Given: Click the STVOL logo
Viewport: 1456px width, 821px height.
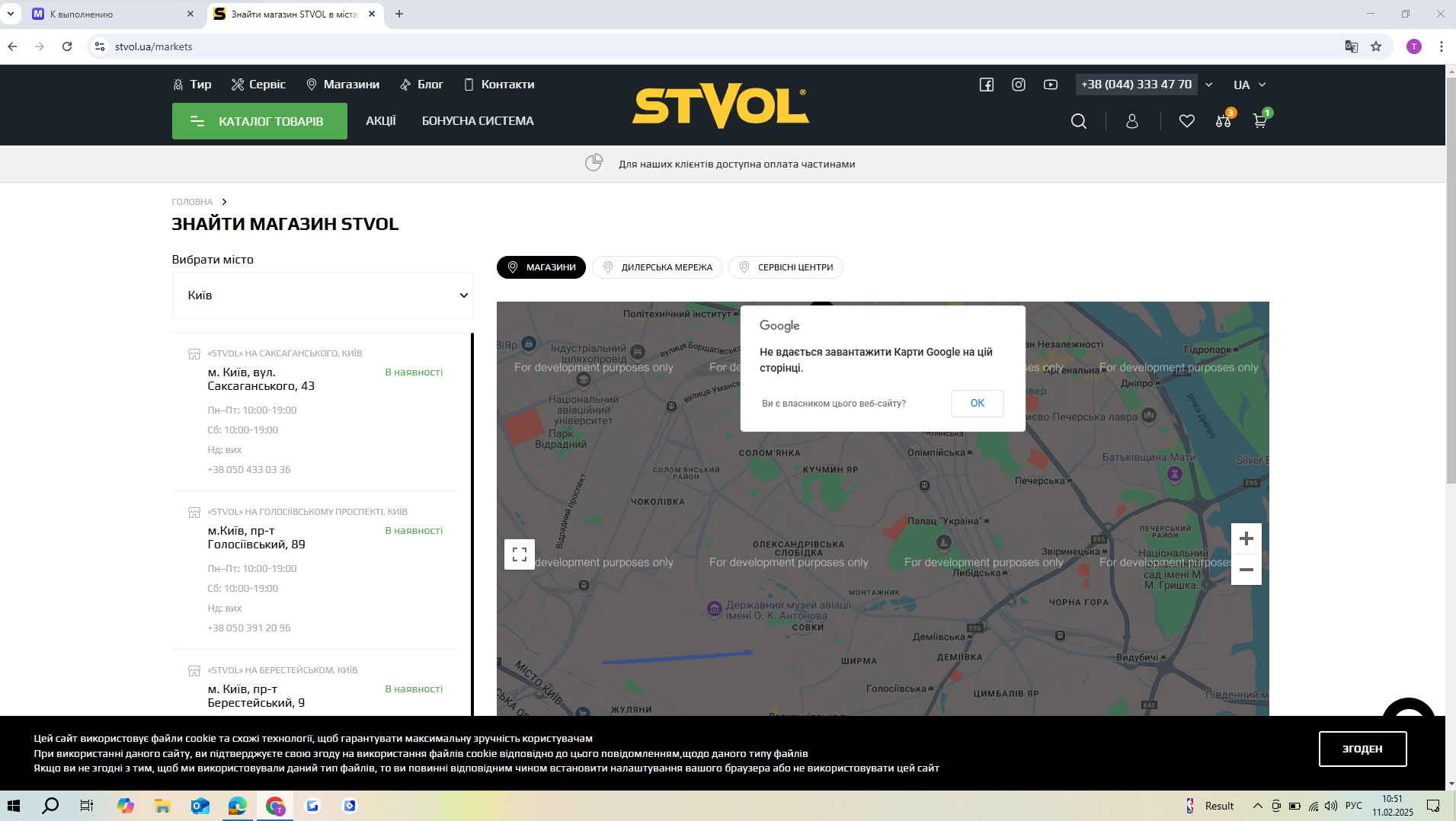Looking at the screenshot, I should click(x=721, y=105).
